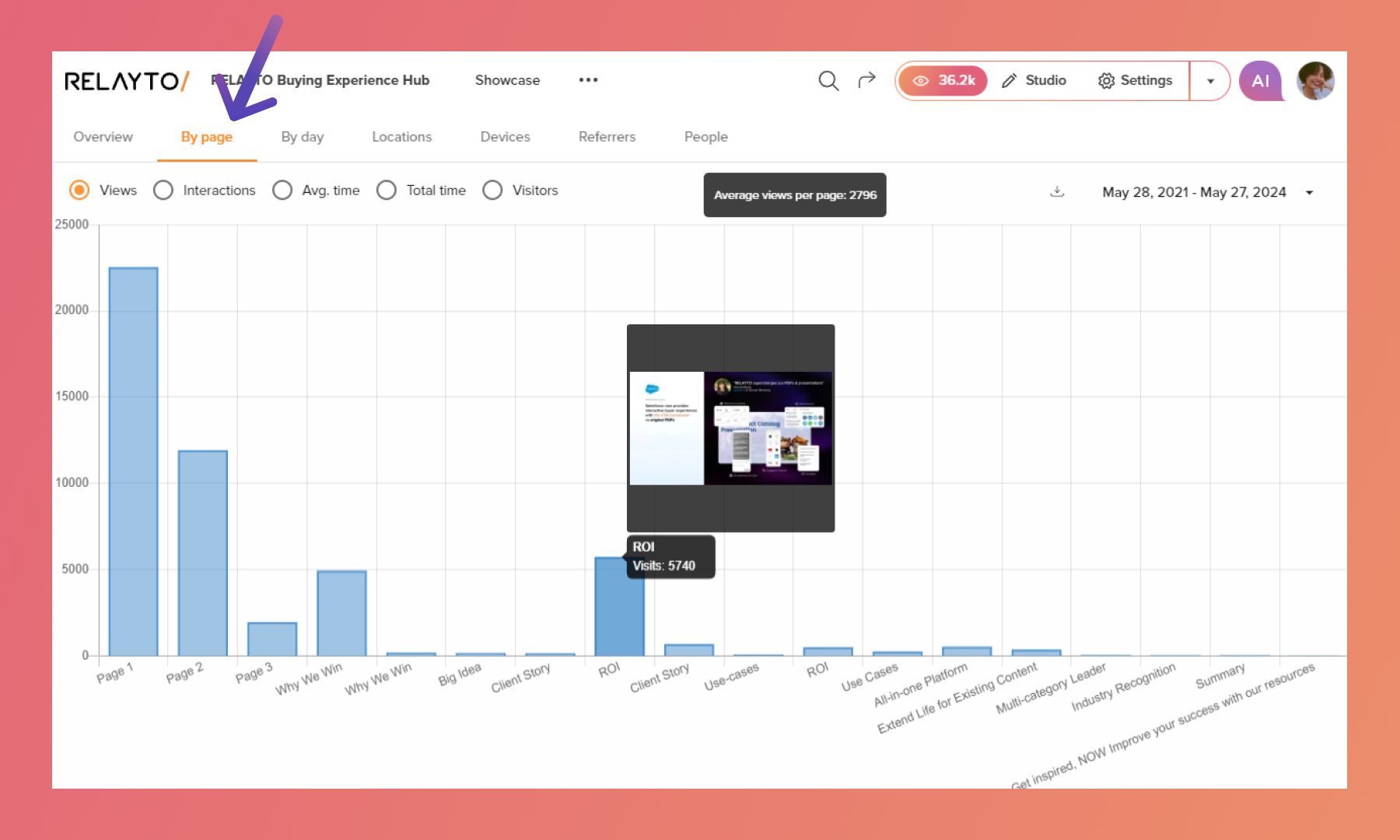Click the Showcase link
Screen dimensions: 1400x840
508,80
